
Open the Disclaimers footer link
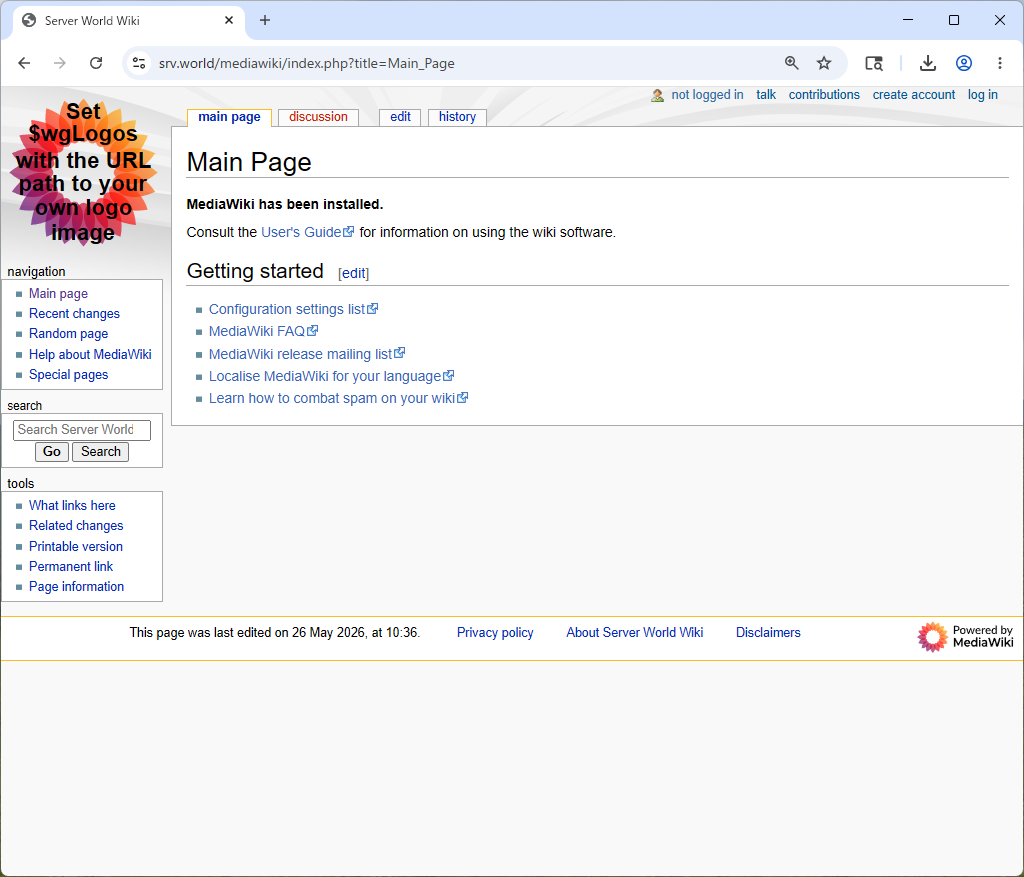768,633
